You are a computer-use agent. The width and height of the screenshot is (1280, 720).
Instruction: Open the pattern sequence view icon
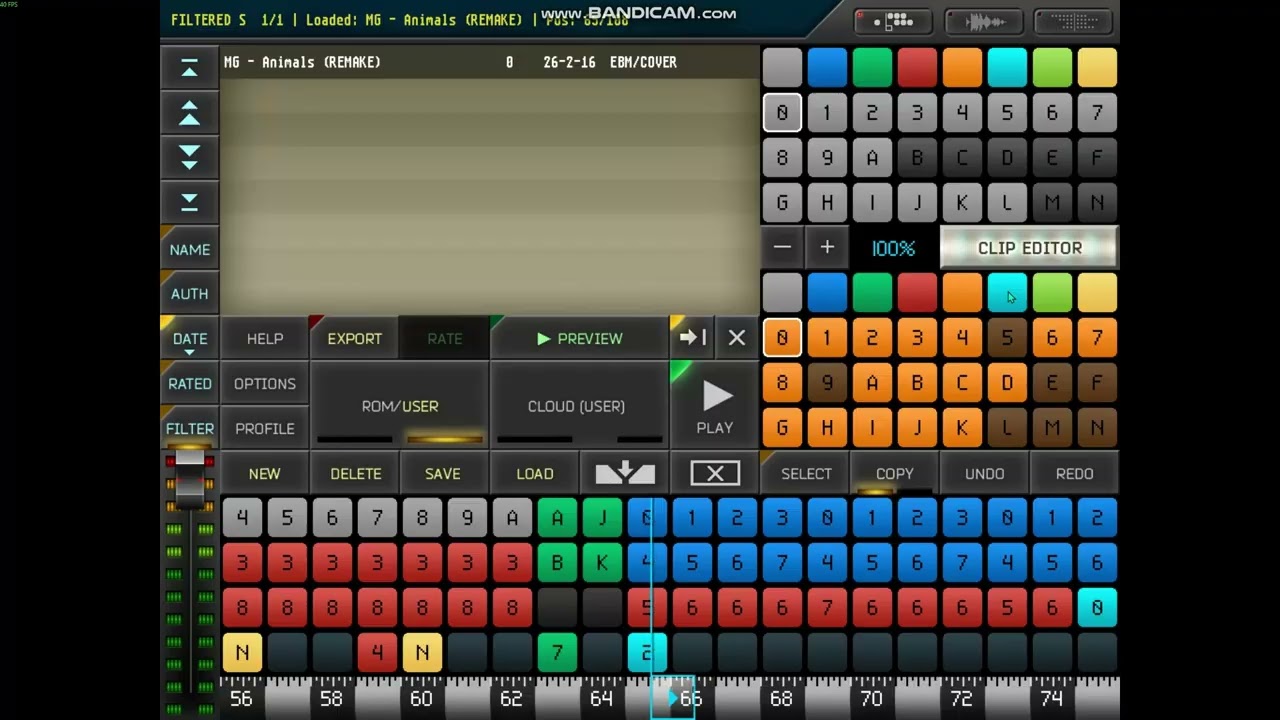[x=893, y=21]
